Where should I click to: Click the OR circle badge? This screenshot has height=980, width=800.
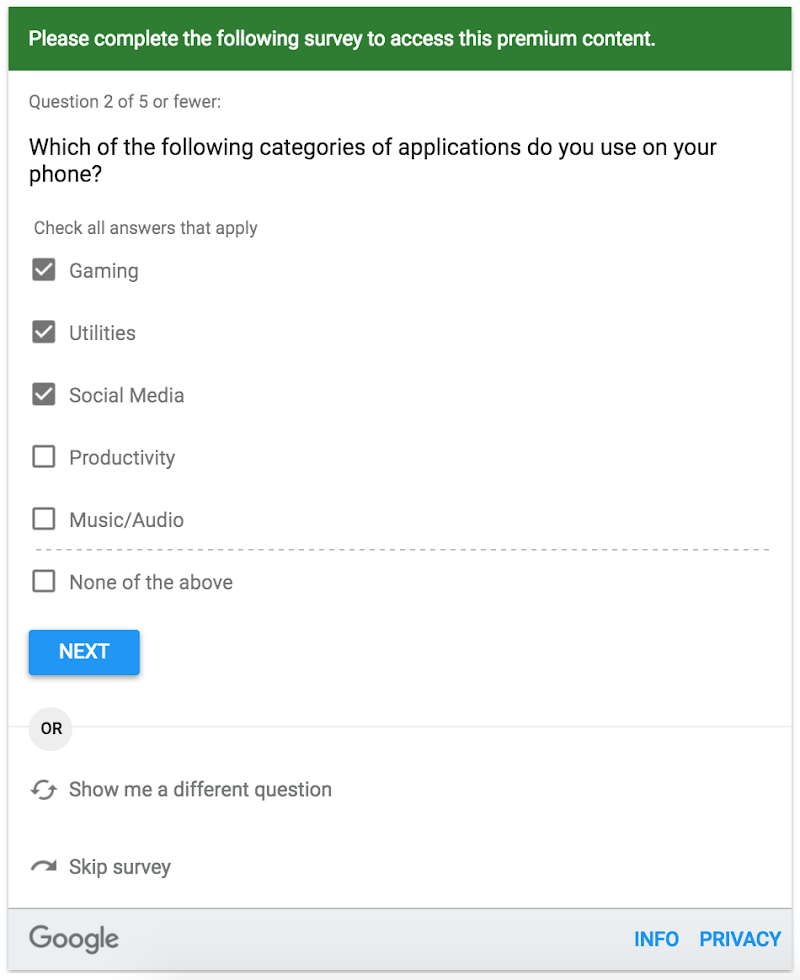(51, 729)
